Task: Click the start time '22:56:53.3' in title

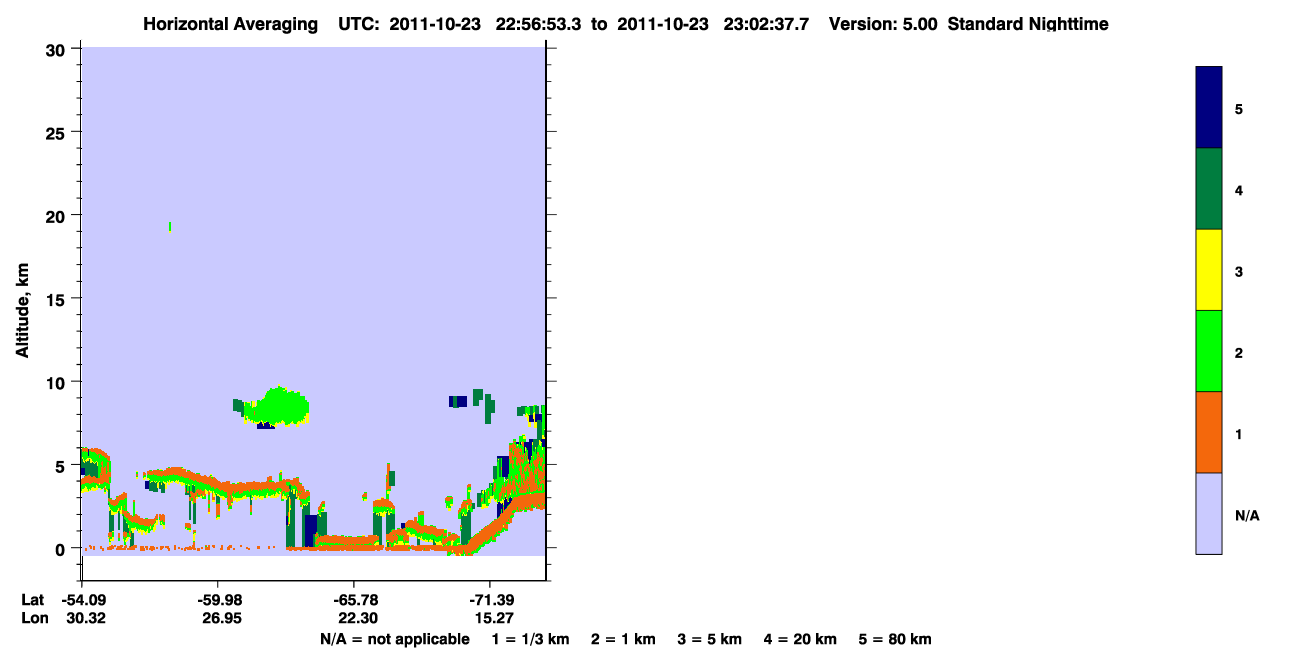Action: click(x=539, y=24)
